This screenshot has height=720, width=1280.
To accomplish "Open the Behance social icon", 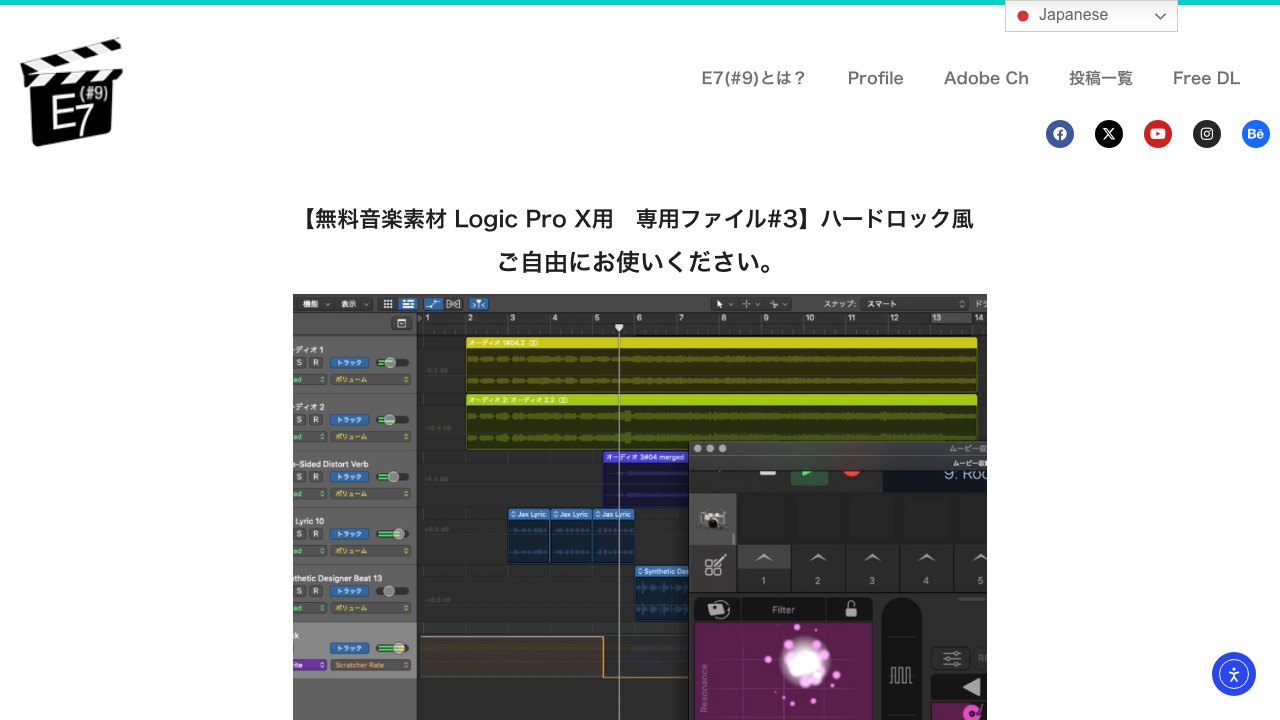I will click(1256, 134).
